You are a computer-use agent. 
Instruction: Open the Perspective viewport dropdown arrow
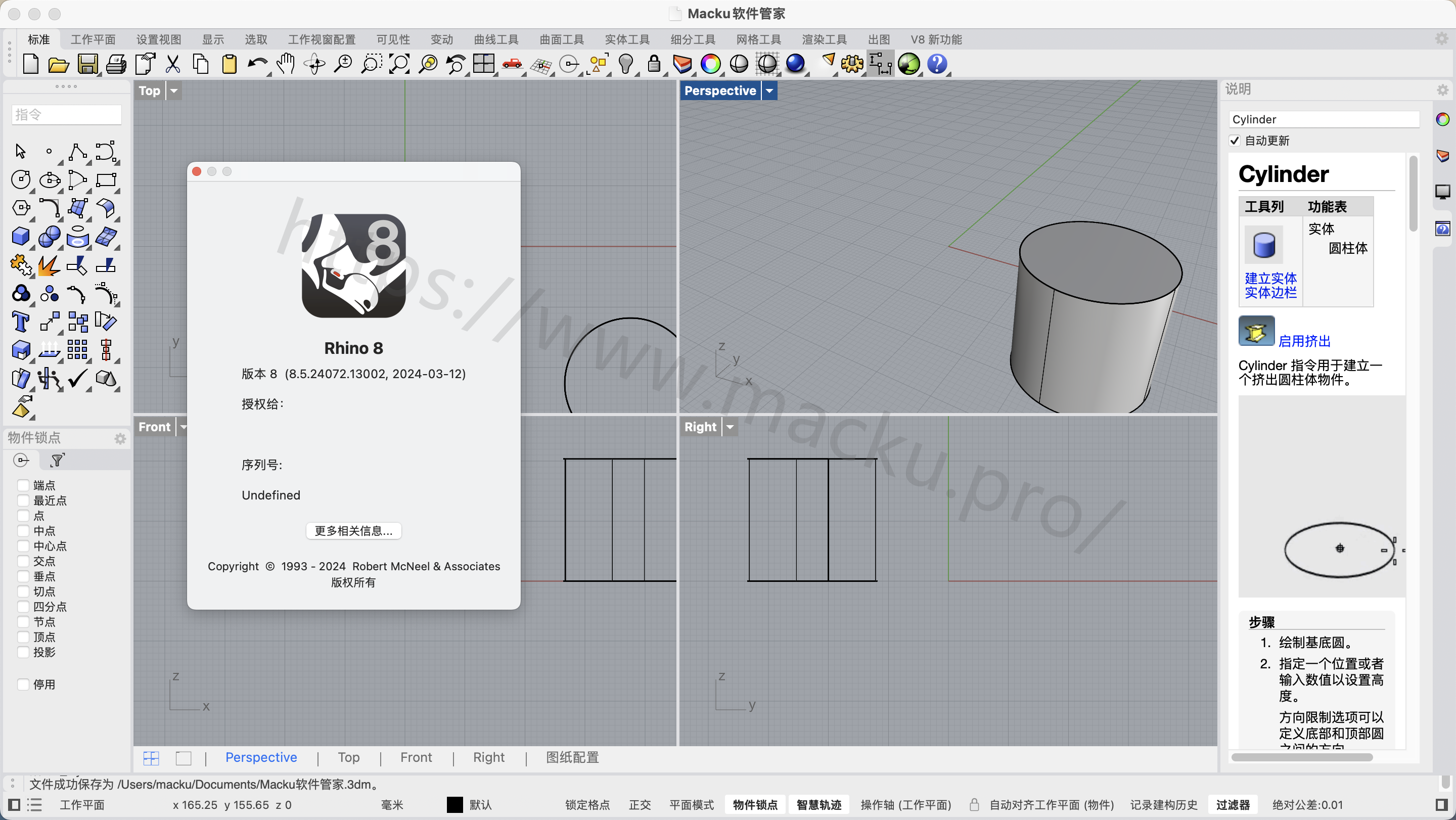point(769,90)
